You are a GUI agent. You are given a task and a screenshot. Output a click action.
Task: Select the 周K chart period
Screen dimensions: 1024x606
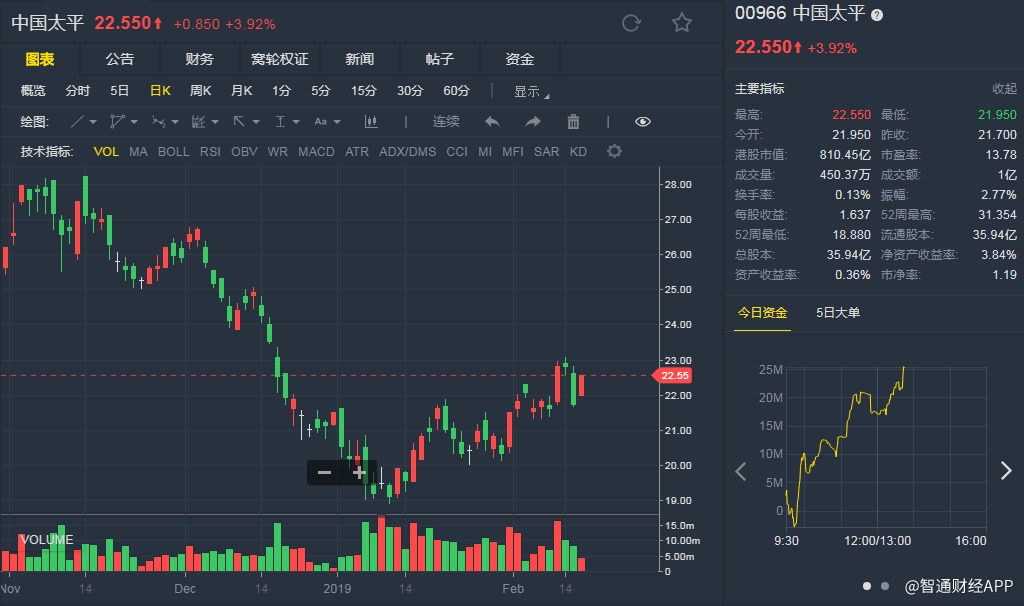click(x=200, y=91)
